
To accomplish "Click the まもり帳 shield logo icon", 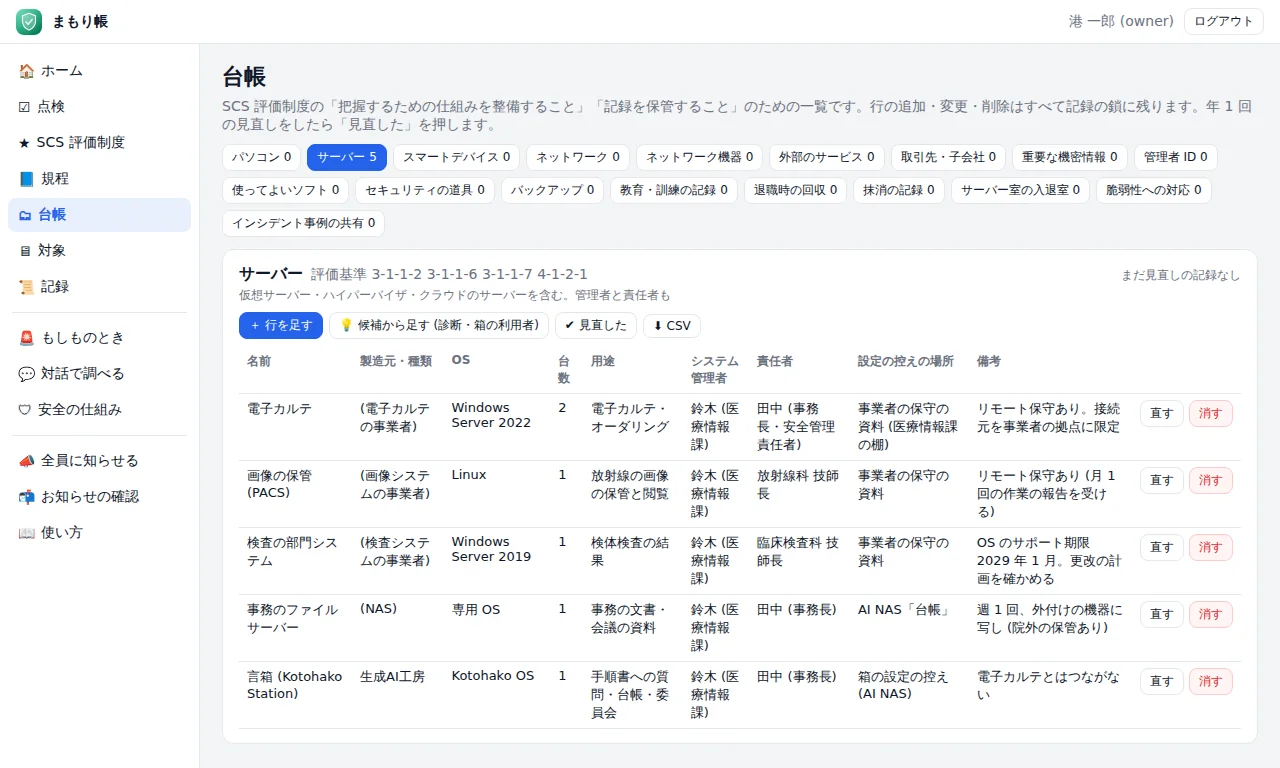I will (29, 21).
